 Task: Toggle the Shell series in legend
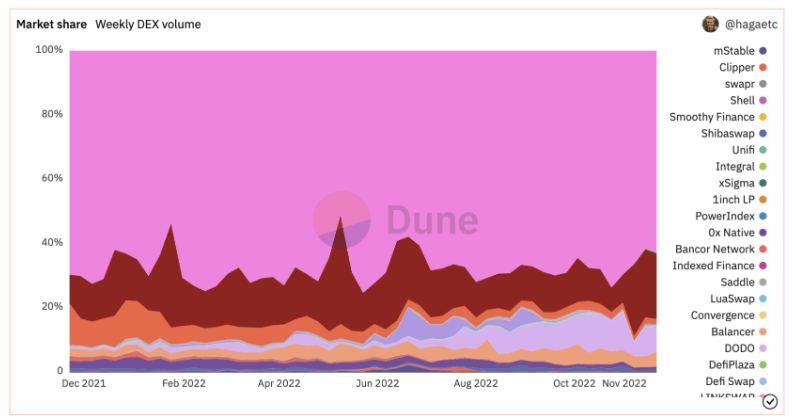[748, 101]
